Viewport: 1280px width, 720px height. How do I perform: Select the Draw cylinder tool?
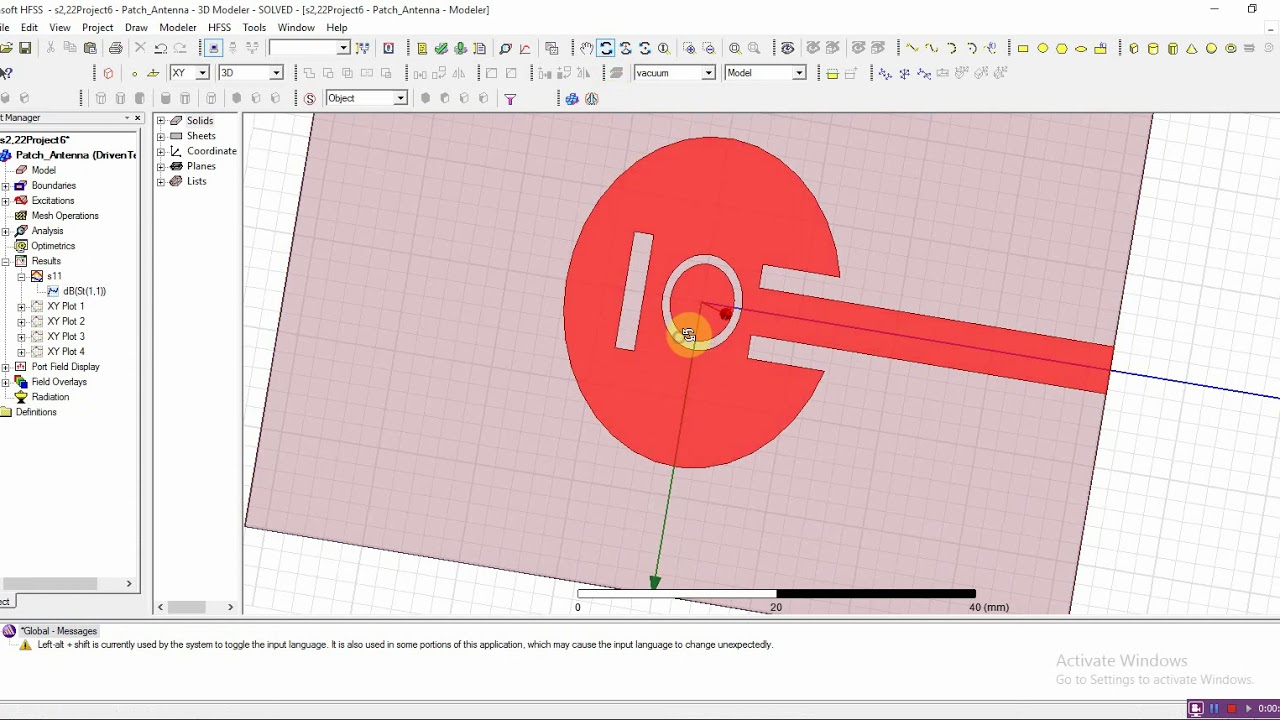pyautogui.click(x=1153, y=48)
